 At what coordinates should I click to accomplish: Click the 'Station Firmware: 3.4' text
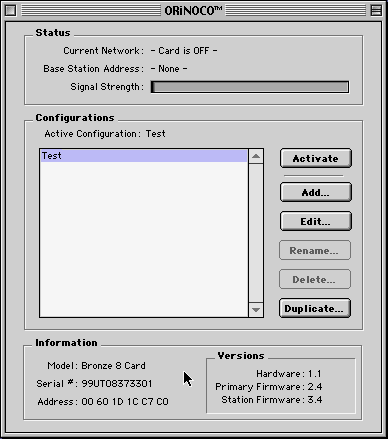[272, 400]
